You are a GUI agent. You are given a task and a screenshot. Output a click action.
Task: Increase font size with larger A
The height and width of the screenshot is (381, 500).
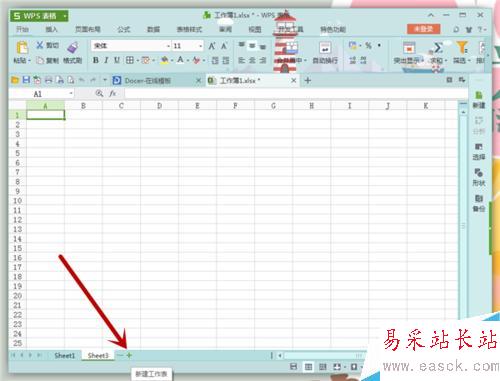pos(212,46)
